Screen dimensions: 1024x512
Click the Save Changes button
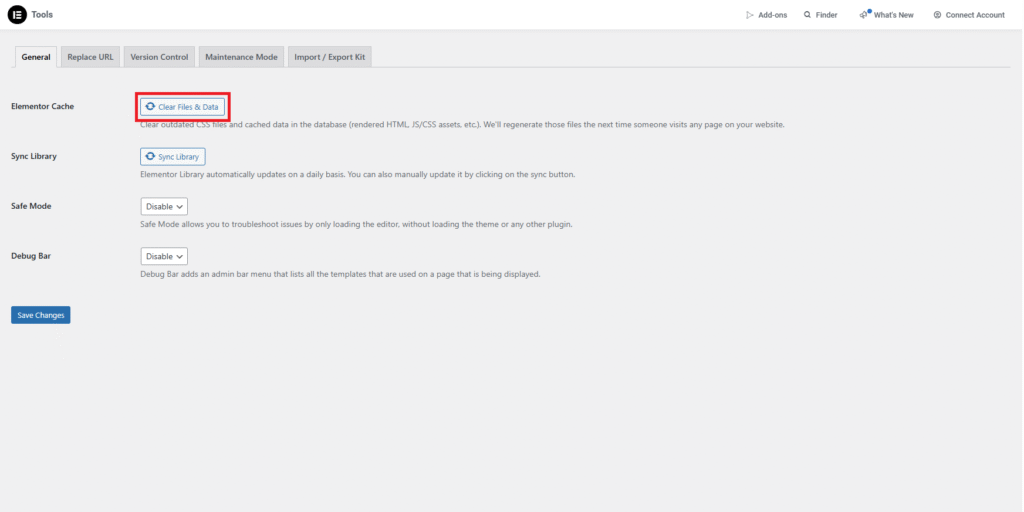pyautogui.click(x=40, y=315)
